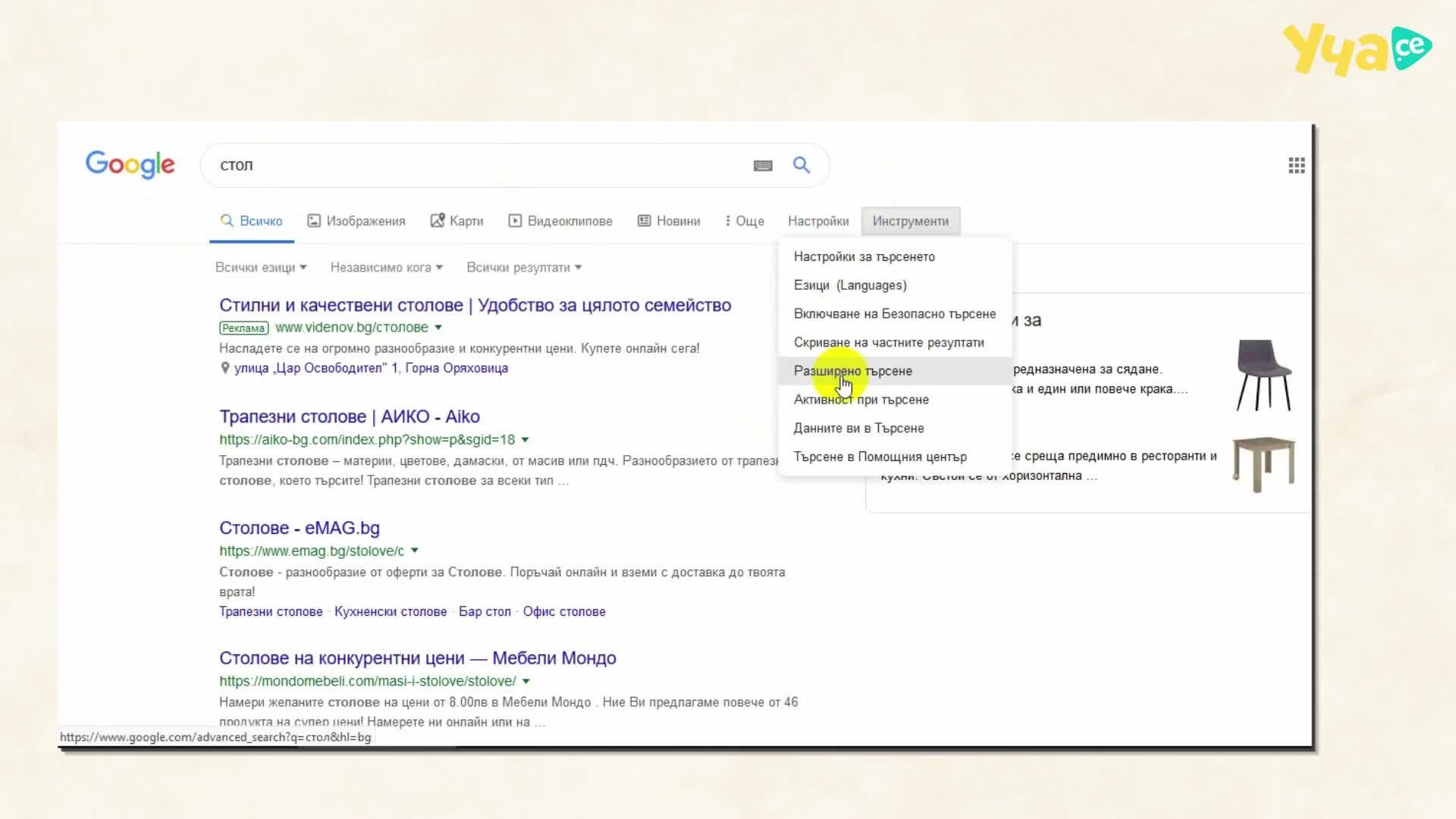Viewport: 1456px width, 819px height.
Task: Expand the Независимо кога filter
Action: [x=387, y=268]
